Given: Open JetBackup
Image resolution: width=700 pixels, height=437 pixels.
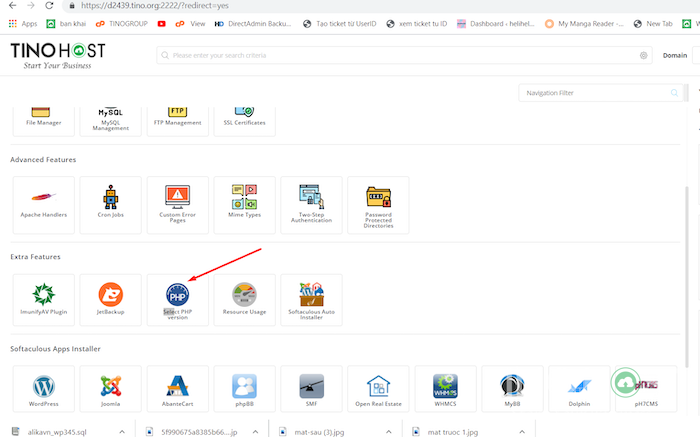Looking at the screenshot, I should (x=111, y=300).
